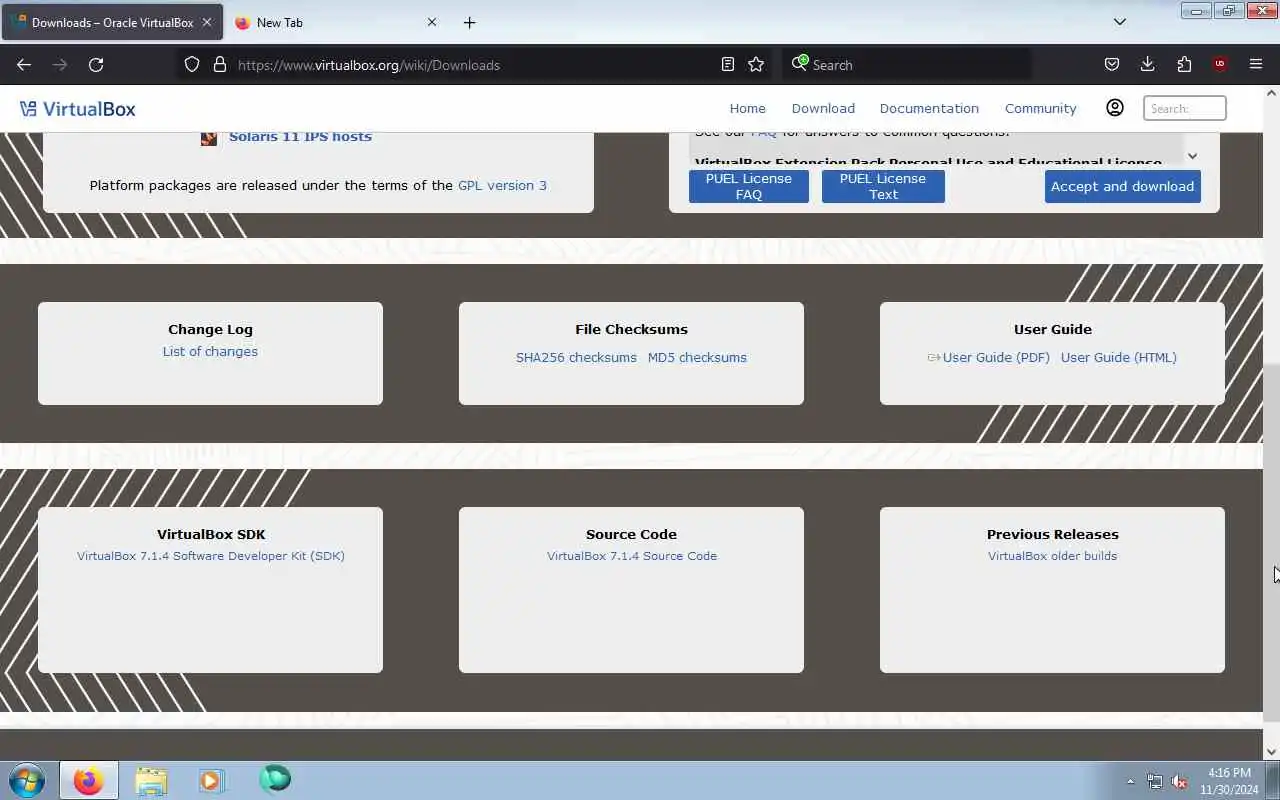
Task: Click the uBlock Origin extension icon
Action: click(1219, 64)
